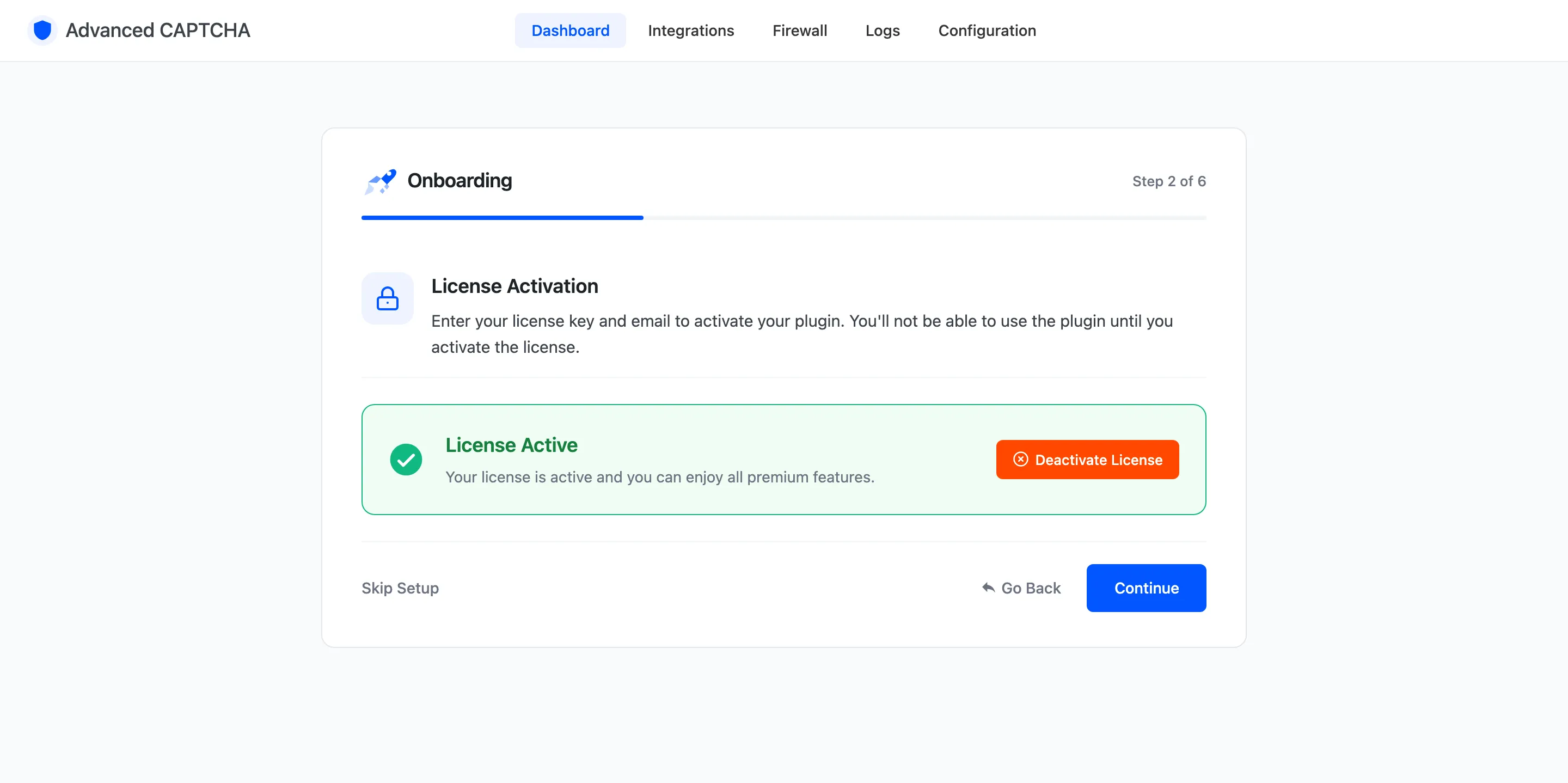Click the green checkmark license icon
1568x783 pixels.
(x=406, y=459)
